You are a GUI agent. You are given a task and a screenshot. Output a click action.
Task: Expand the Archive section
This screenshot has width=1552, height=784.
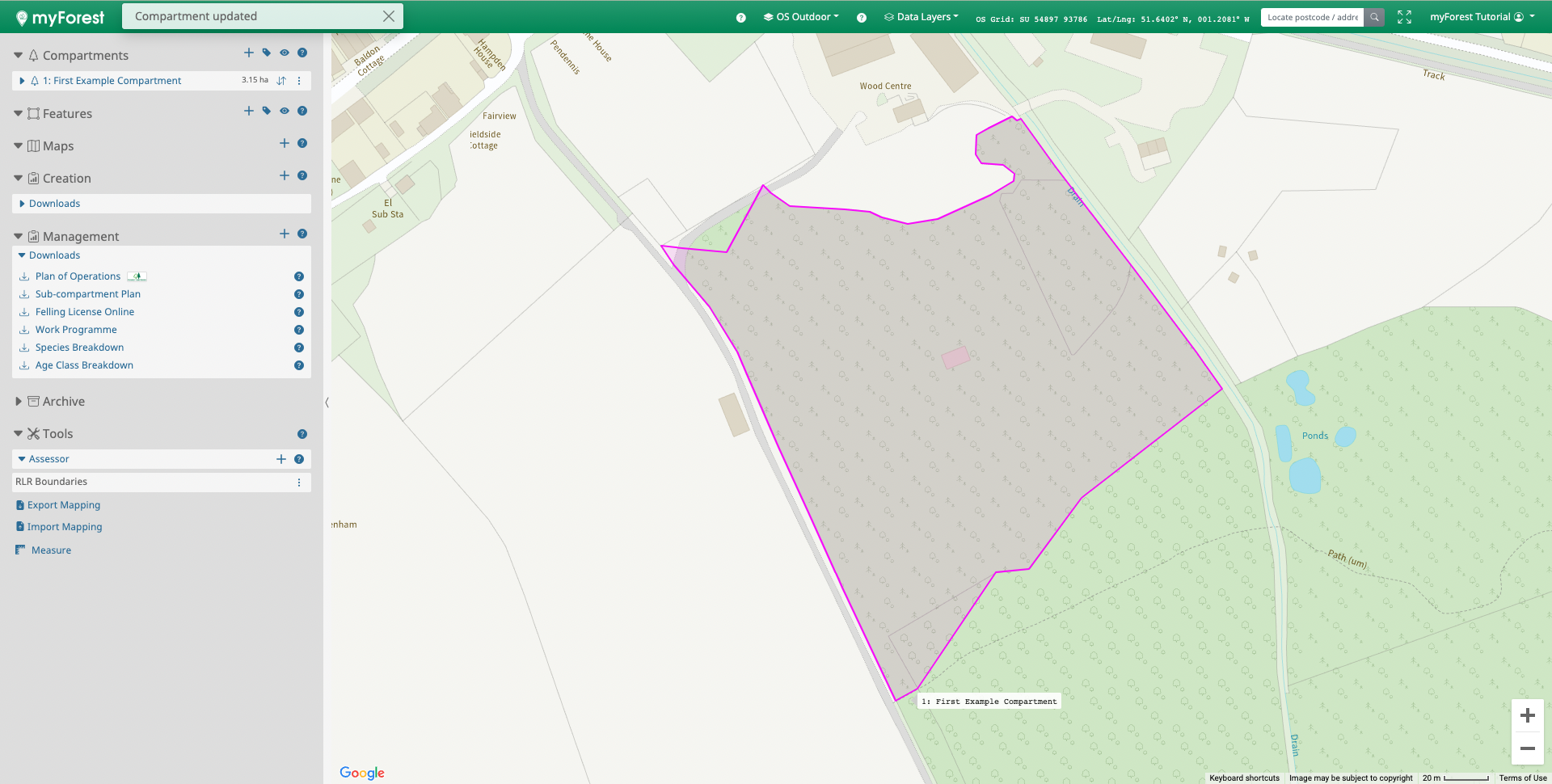[19, 402]
